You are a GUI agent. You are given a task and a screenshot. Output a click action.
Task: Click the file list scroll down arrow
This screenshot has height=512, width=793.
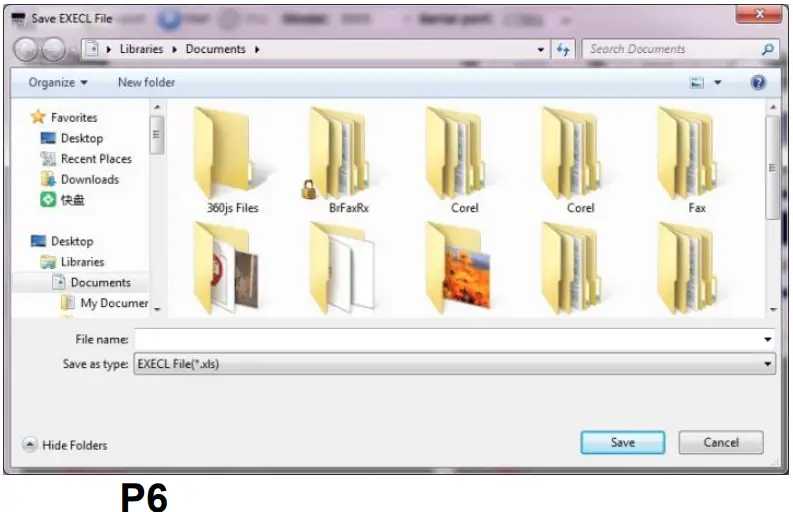(772, 309)
